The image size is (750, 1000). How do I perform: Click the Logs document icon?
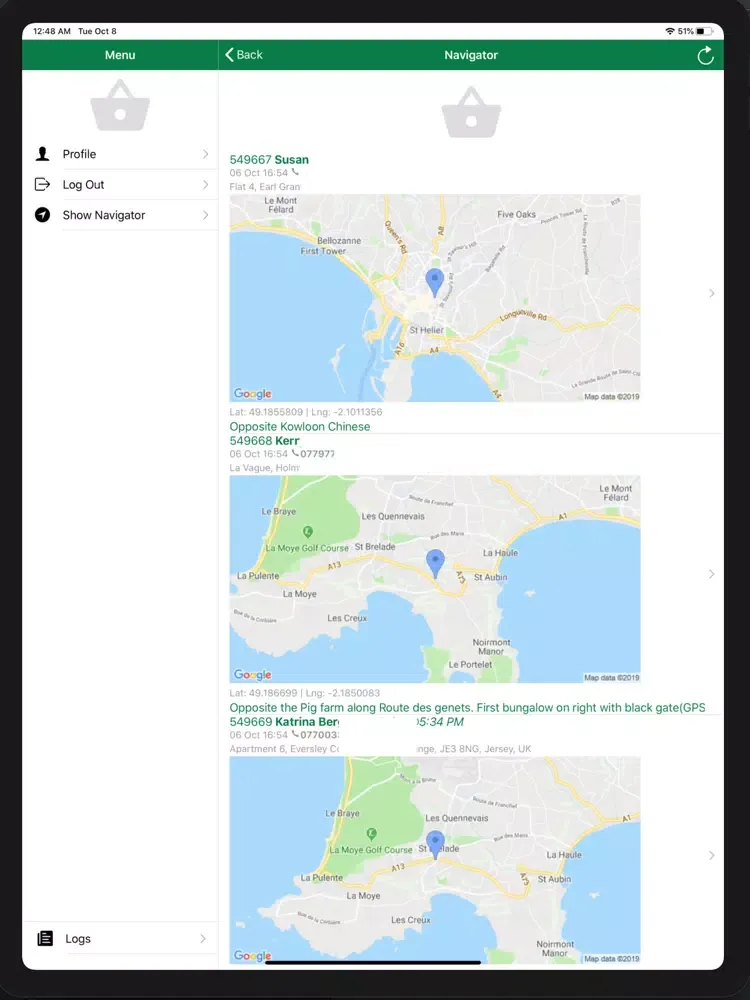[x=45, y=938]
